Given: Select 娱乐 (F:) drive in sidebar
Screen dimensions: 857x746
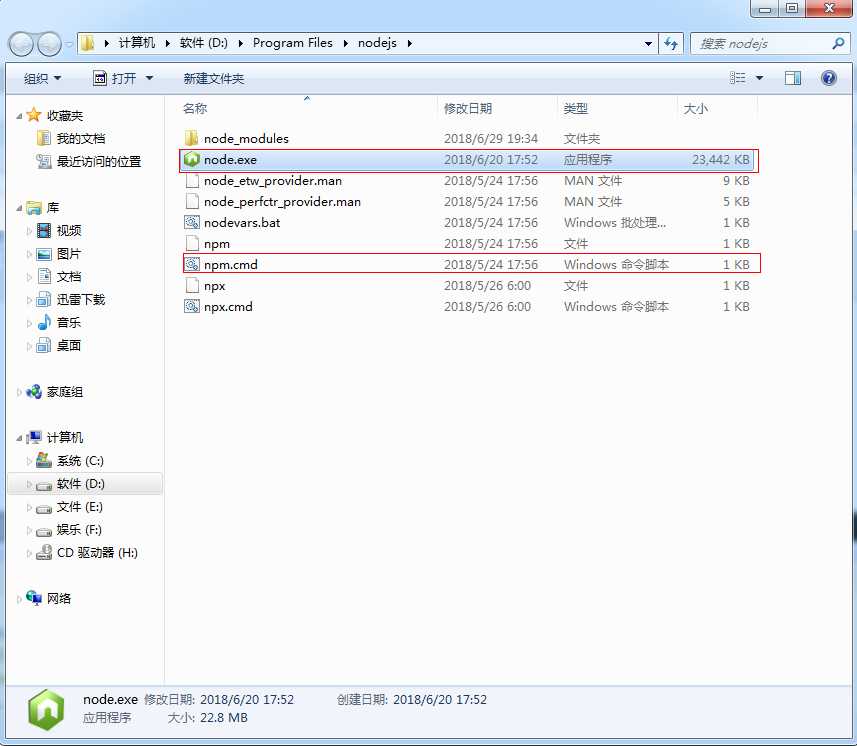Looking at the screenshot, I should click(x=79, y=530).
